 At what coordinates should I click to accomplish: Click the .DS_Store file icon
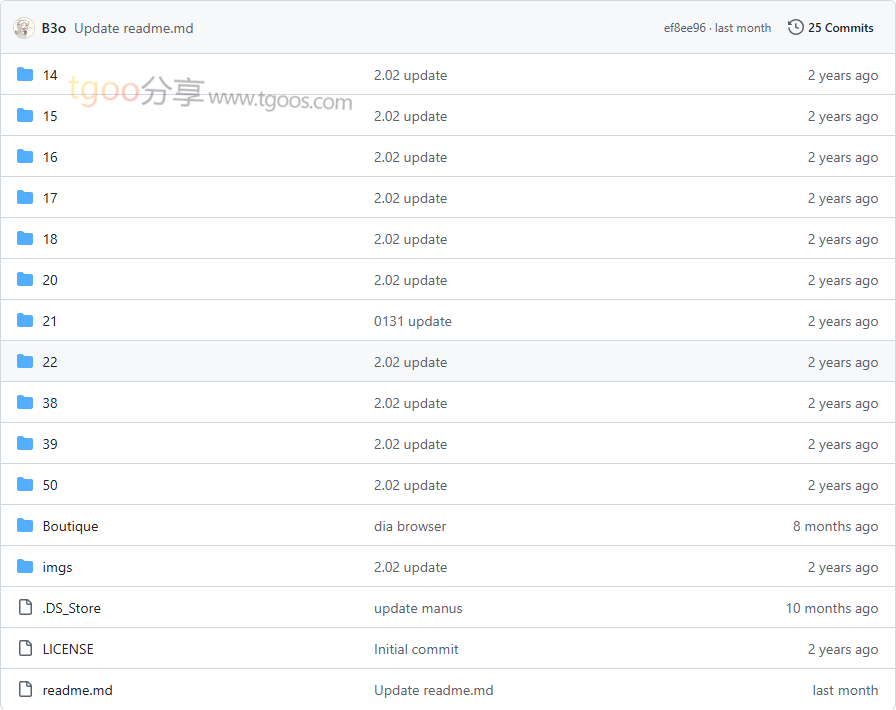point(25,608)
